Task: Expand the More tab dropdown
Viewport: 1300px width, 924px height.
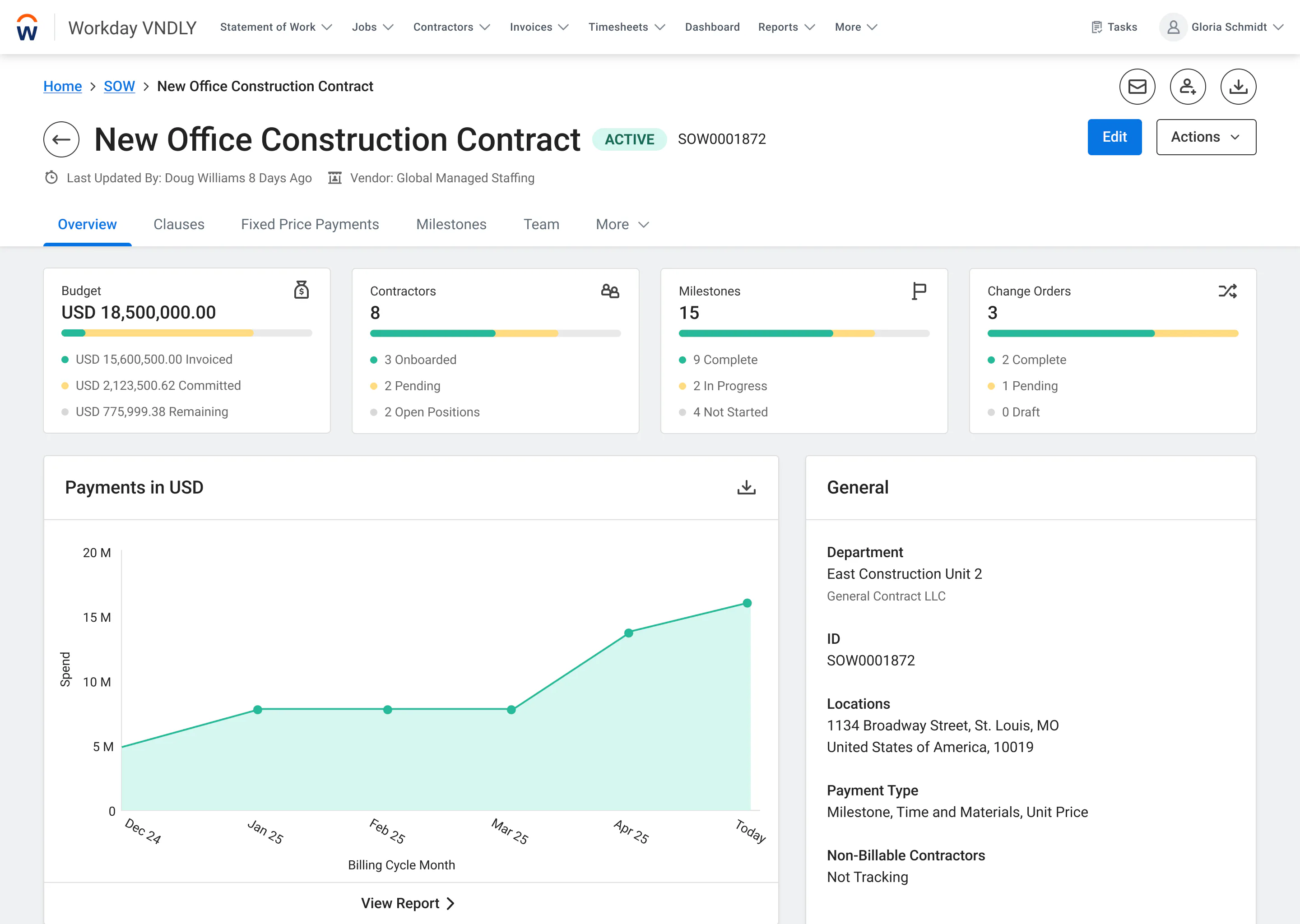Action: coord(622,224)
